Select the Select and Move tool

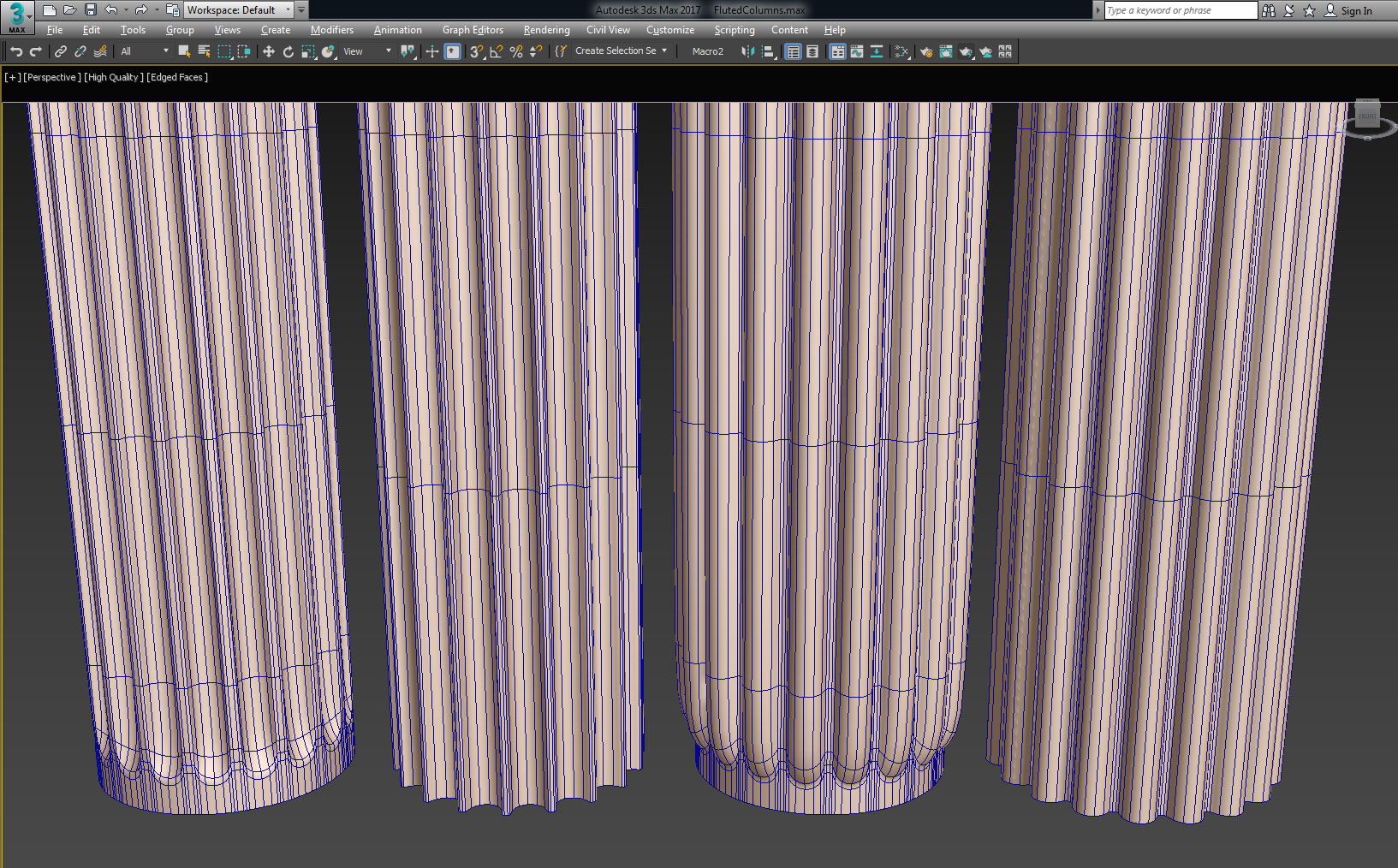[269, 51]
